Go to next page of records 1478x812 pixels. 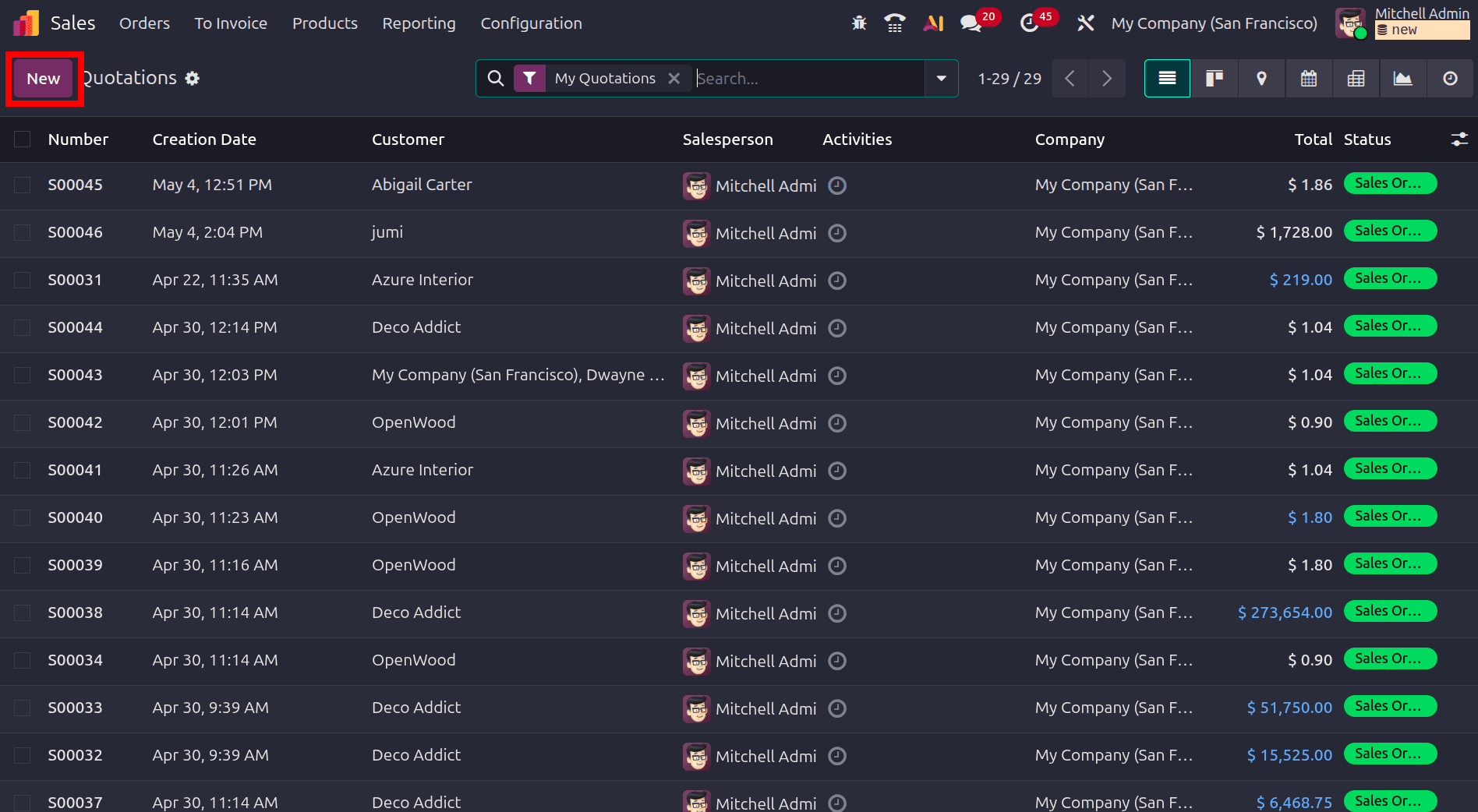1107,78
